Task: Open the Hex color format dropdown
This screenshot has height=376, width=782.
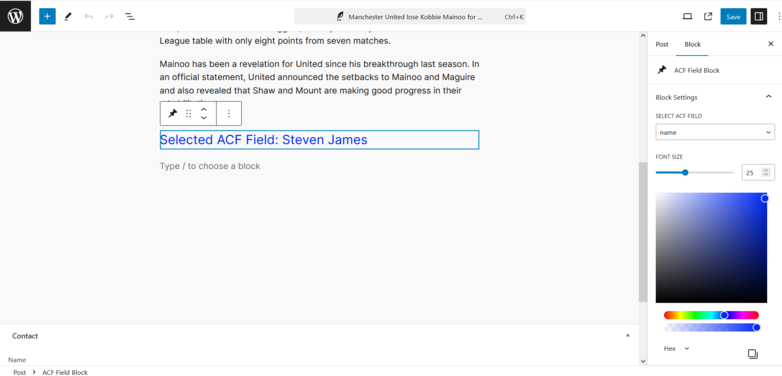Action: tap(676, 349)
